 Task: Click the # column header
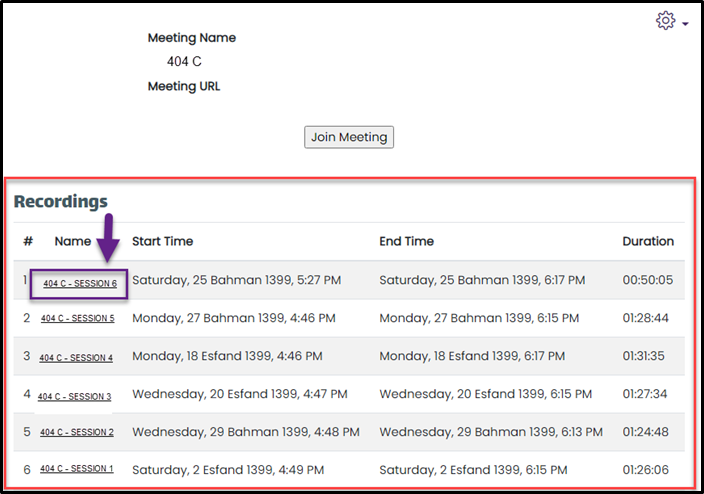[28, 241]
